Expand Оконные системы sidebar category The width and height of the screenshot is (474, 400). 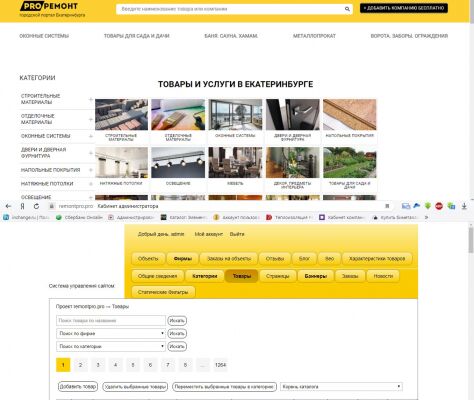click(x=91, y=136)
